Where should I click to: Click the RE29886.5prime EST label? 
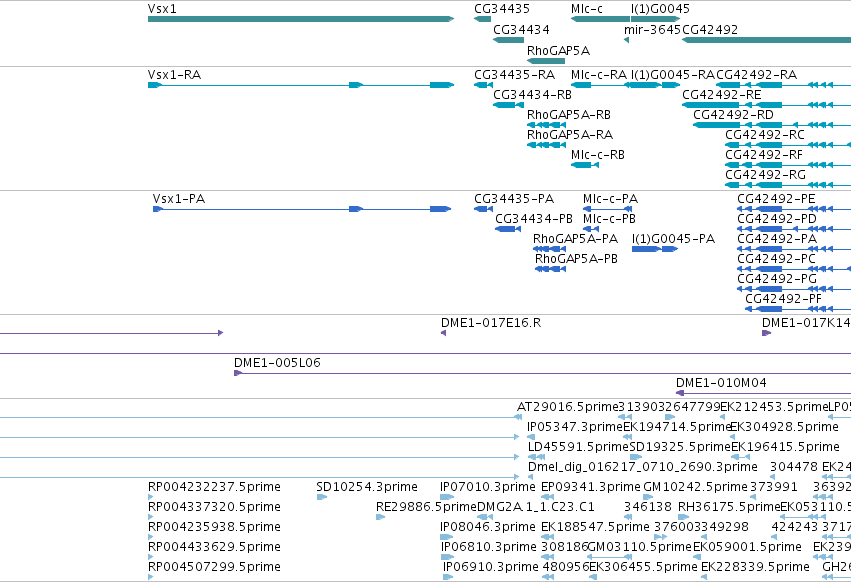click(426, 507)
